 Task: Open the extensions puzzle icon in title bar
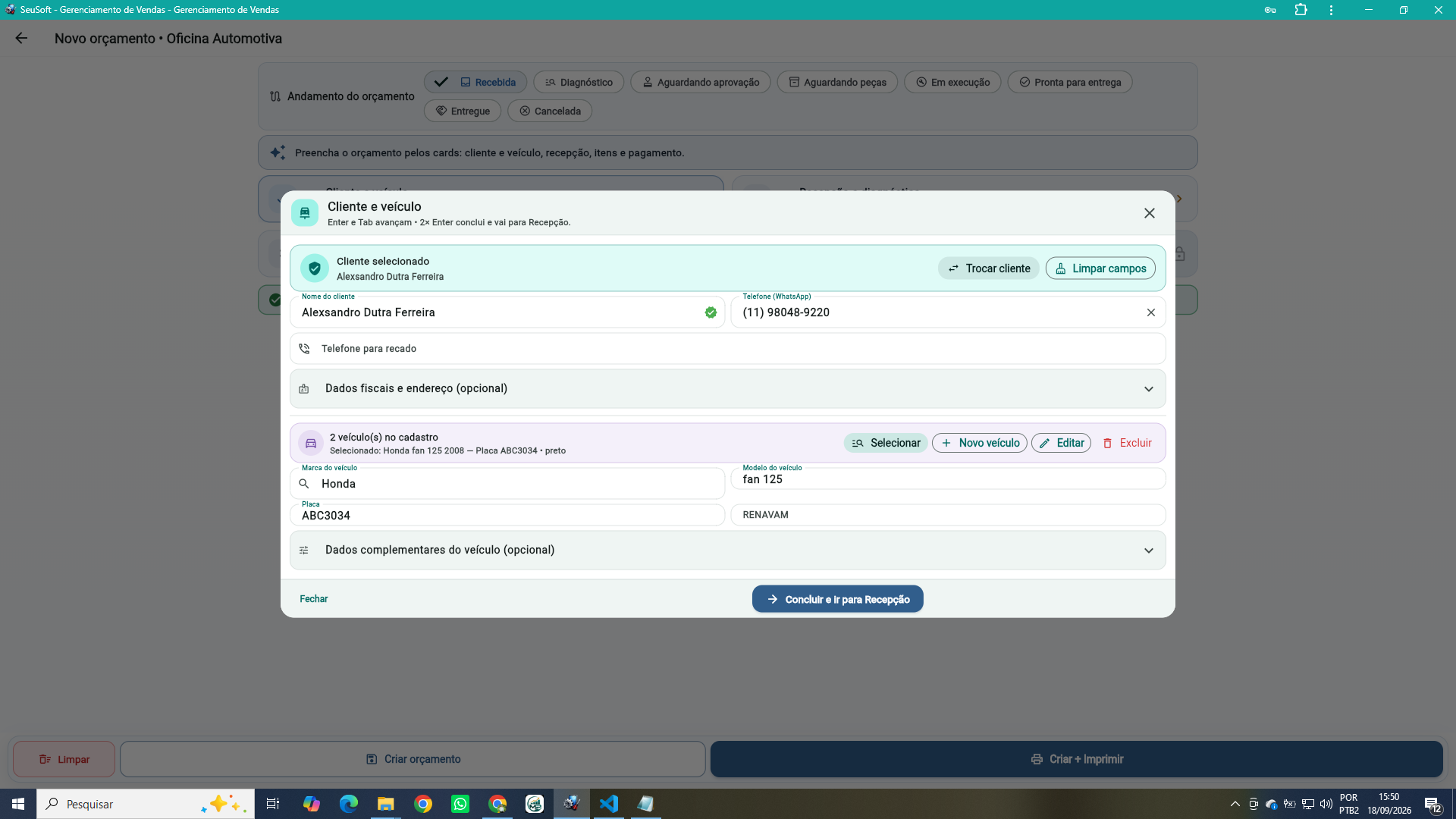pos(1301,10)
